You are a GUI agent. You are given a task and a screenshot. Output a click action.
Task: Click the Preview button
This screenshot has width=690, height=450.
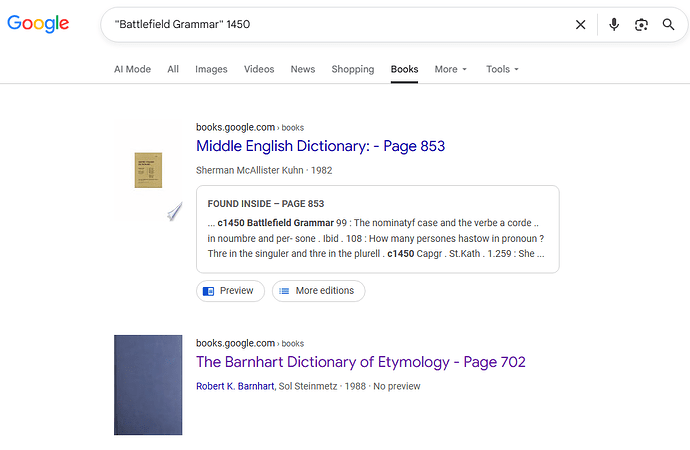tap(230, 291)
